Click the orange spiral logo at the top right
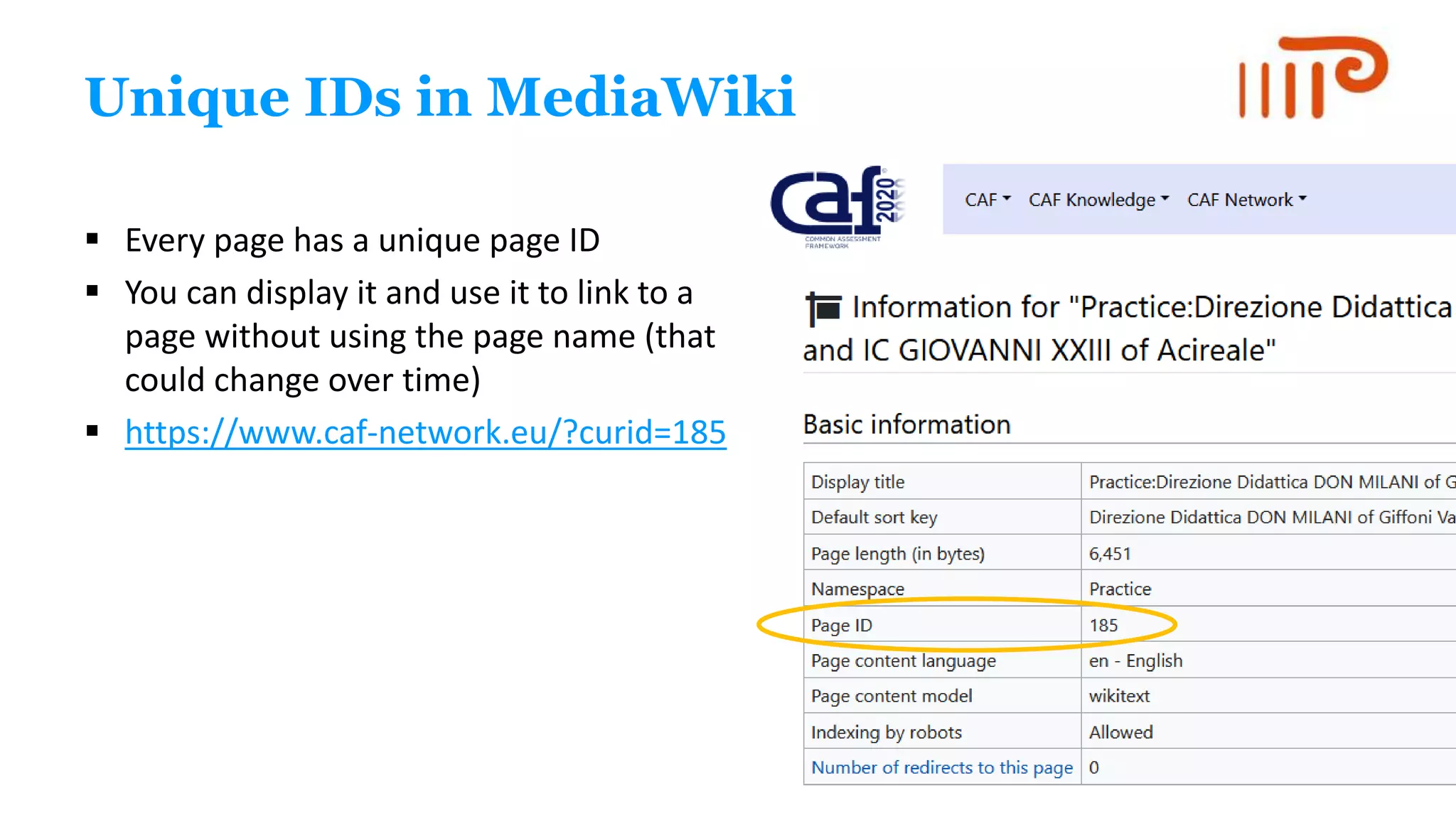Screen dimensions: 1456x819 click(1313, 77)
